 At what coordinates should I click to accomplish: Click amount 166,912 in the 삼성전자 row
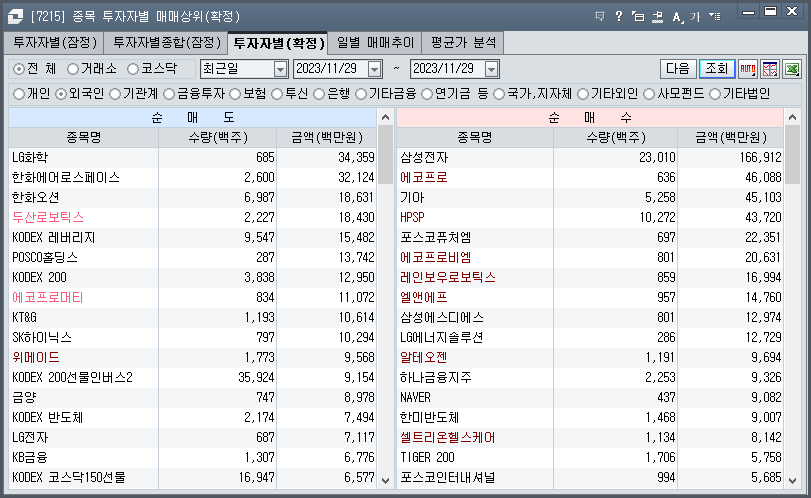click(x=760, y=157)
